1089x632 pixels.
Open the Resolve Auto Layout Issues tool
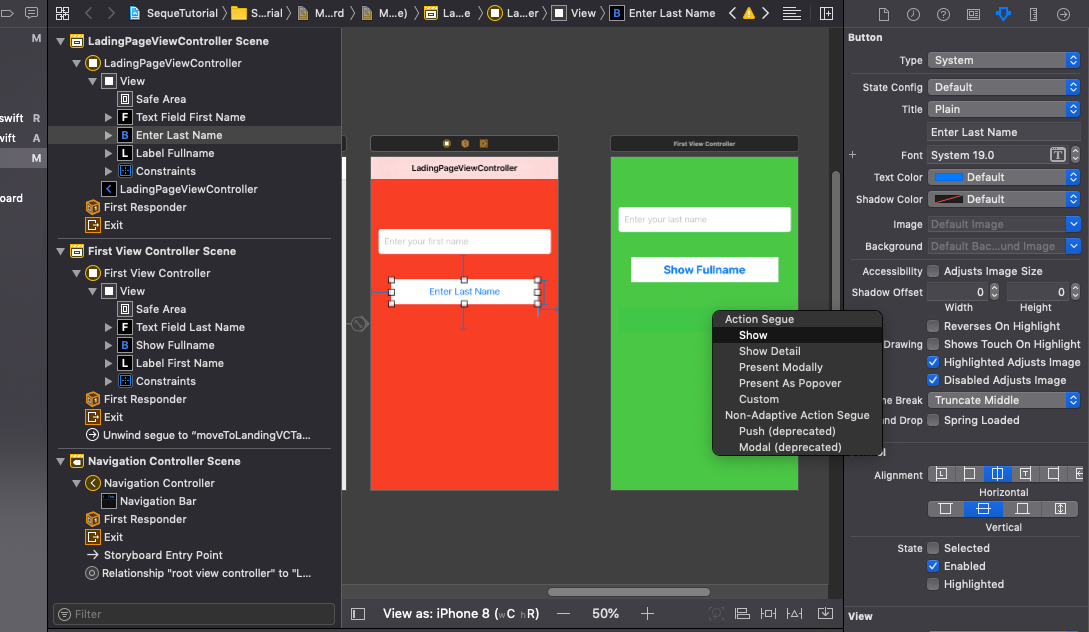tap(794, 614)
